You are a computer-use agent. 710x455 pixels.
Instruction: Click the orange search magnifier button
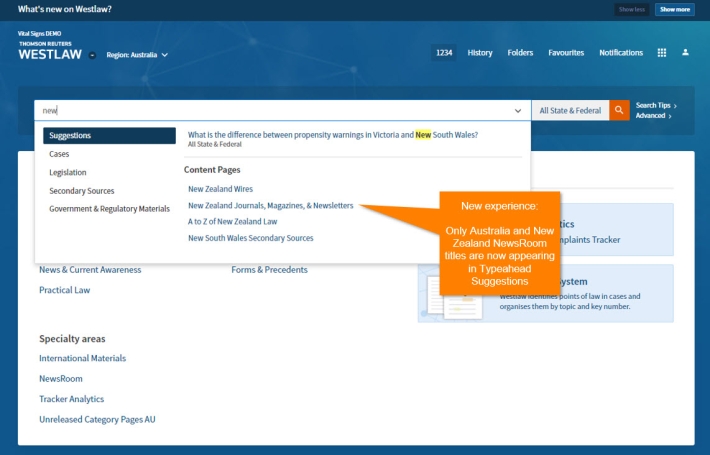[x=619, y=110]
